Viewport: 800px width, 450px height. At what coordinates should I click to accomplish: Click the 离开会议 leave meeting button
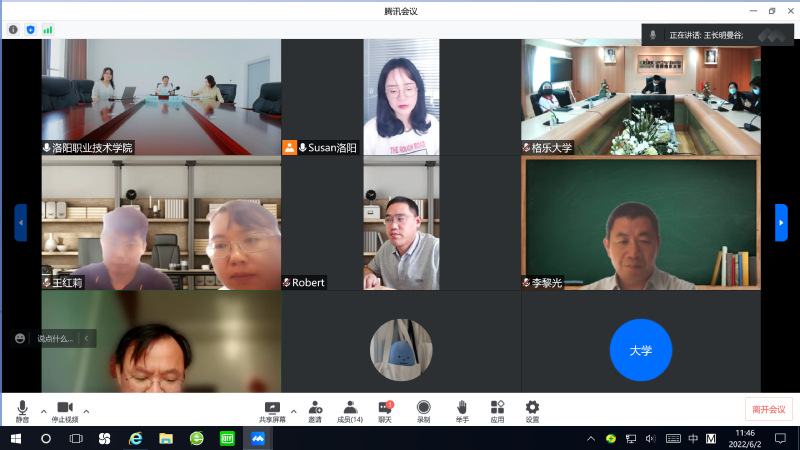(x=768, y=410)
